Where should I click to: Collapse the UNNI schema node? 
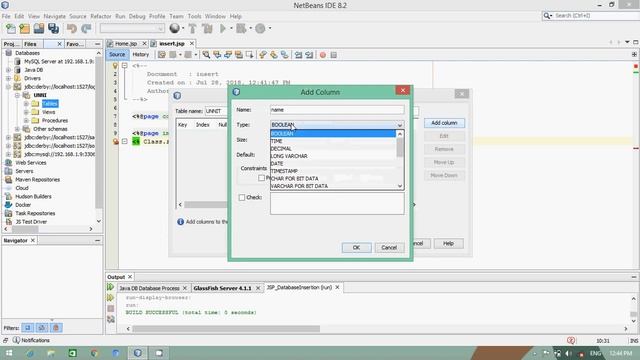click(x=17, y=95)
